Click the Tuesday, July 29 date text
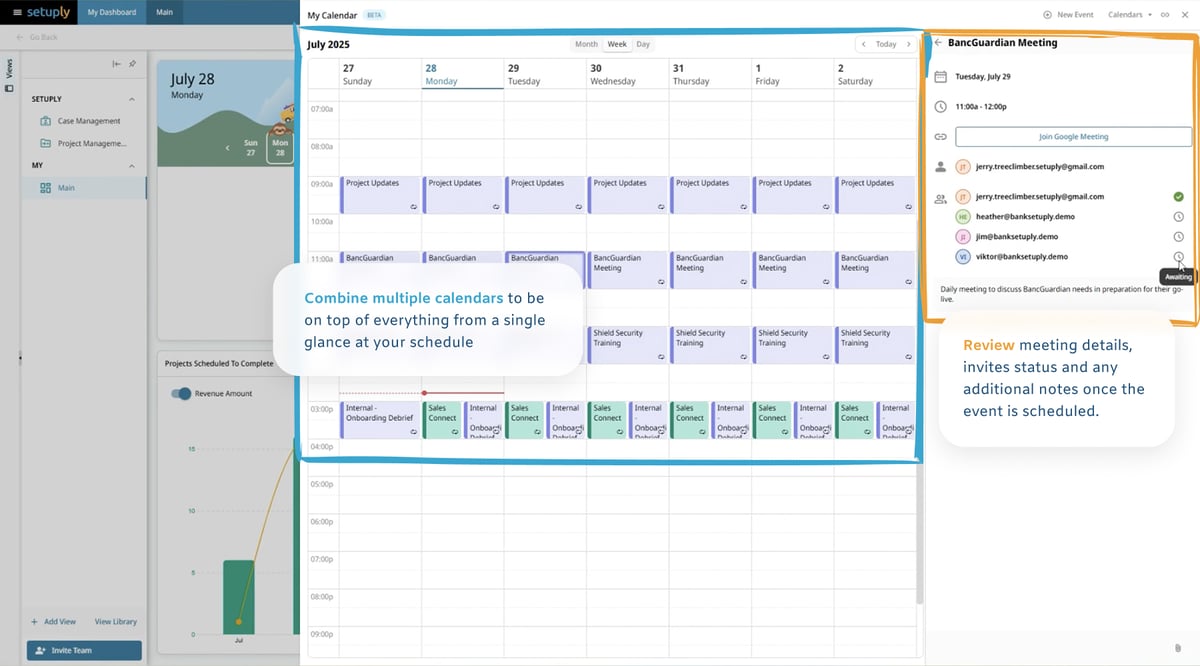The image size is (1200, 666). point(982,76)
